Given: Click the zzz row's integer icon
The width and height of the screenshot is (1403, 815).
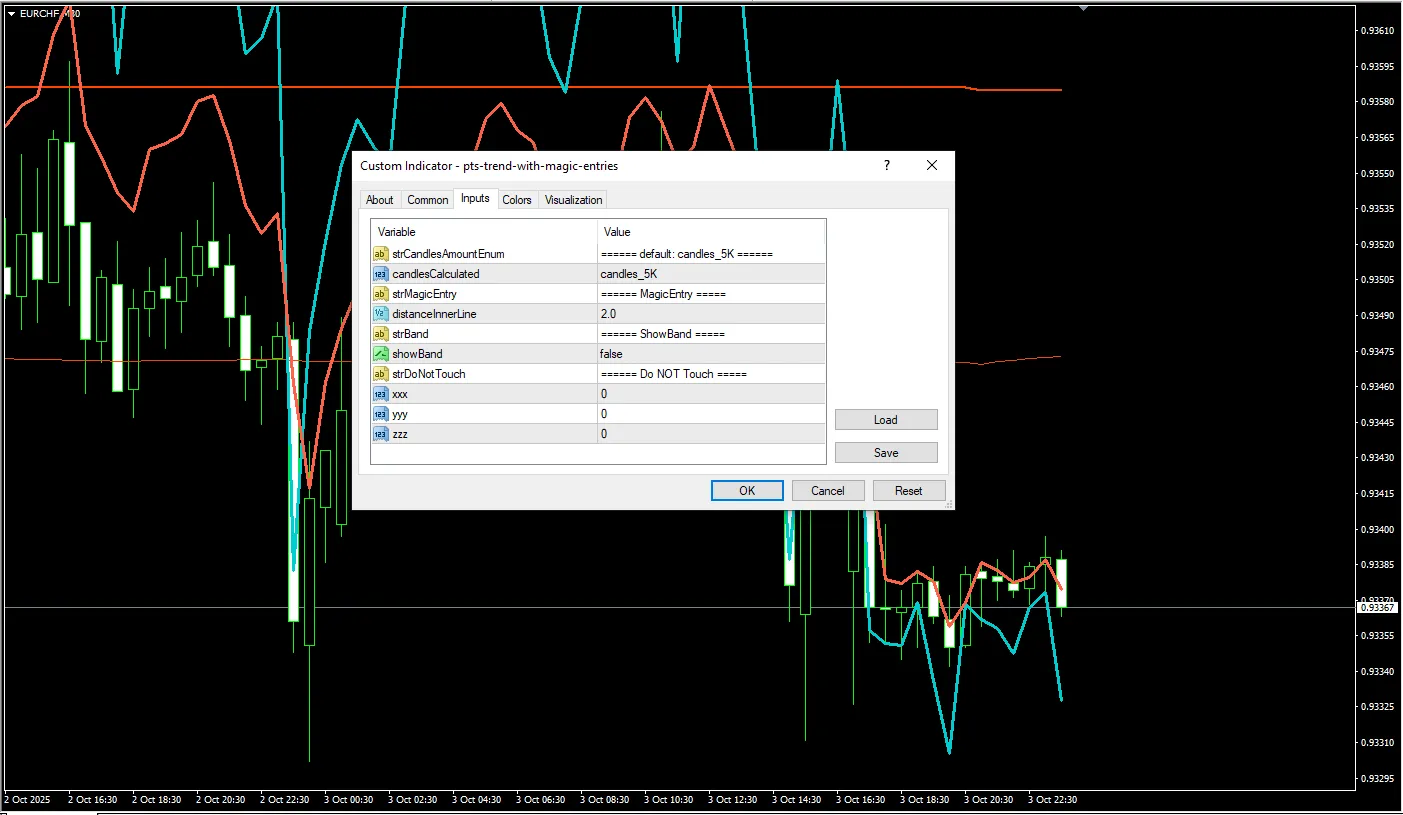Looking at the screenshot, I should (x=380, y=434).
